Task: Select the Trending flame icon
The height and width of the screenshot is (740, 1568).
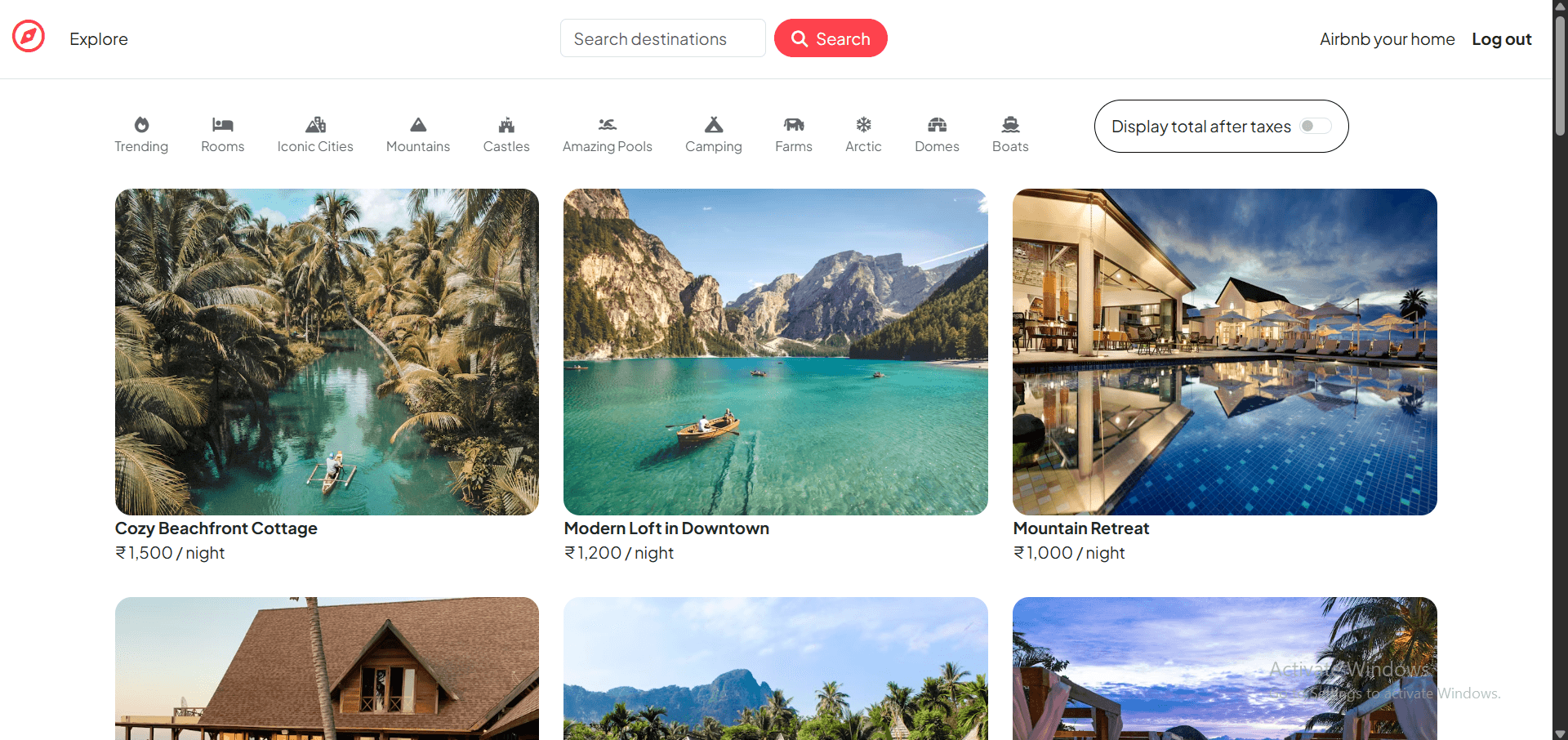Action: (x=141, y=124)
